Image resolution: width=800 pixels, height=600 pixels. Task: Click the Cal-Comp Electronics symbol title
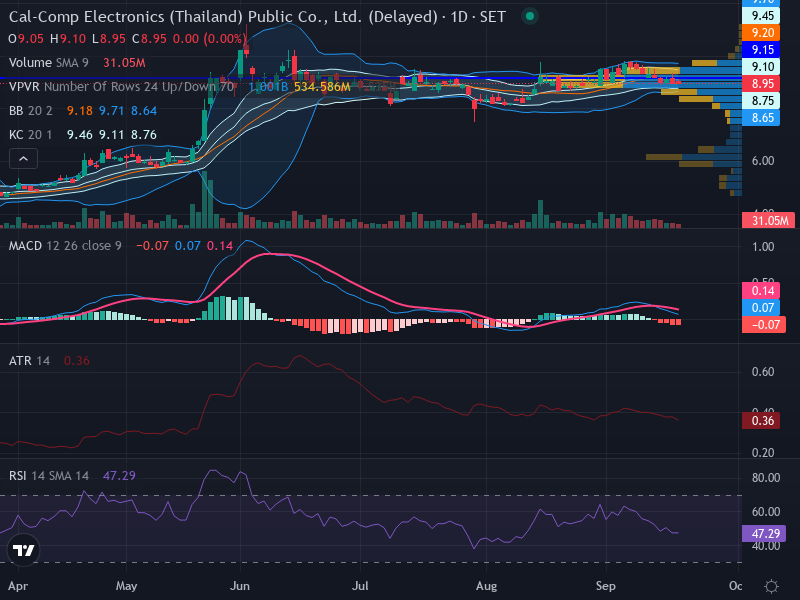pyautogui.click(x=223, y=17)
